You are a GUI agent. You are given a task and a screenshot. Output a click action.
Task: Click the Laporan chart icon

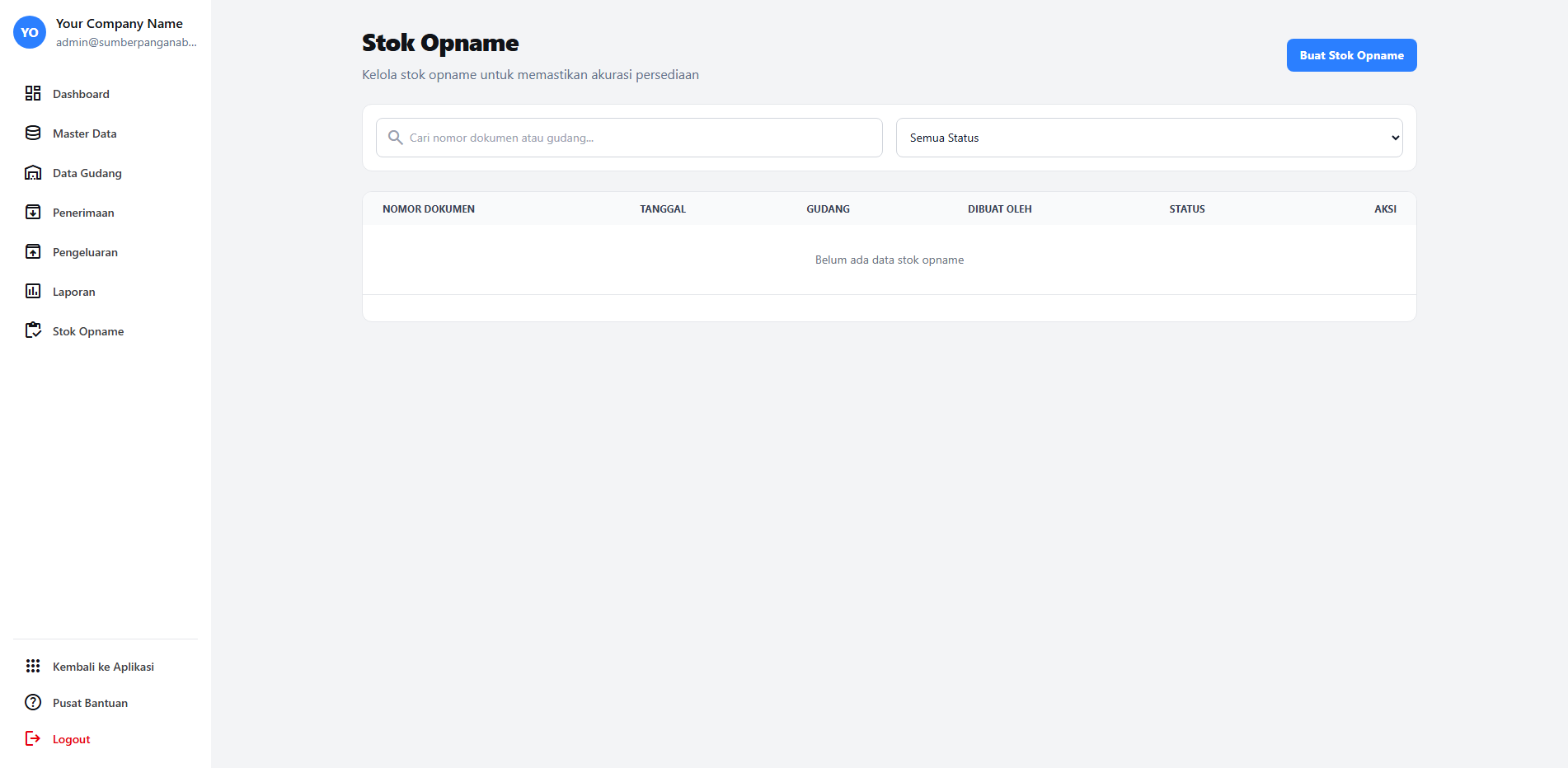(x=33, y=291)
